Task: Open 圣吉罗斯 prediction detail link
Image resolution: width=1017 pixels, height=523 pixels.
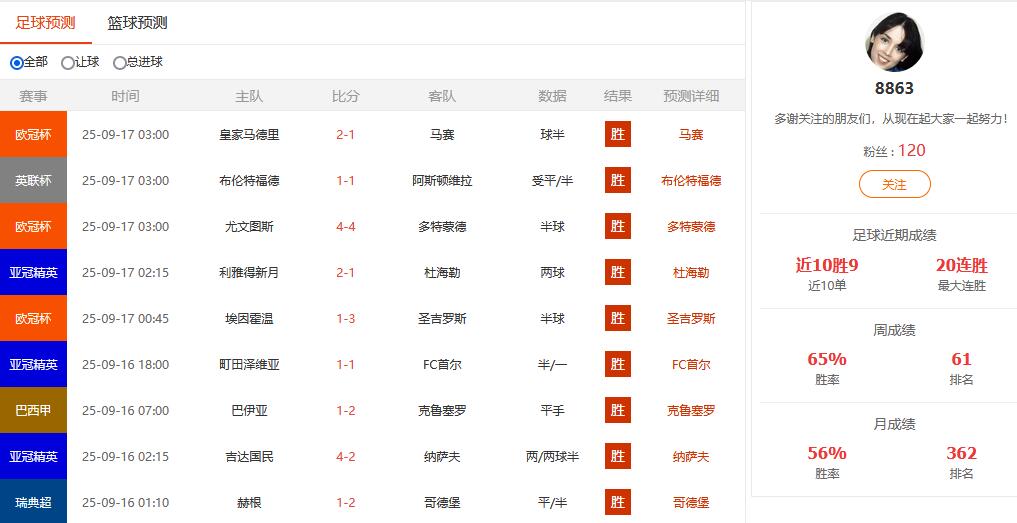Action: click(691, 319)
